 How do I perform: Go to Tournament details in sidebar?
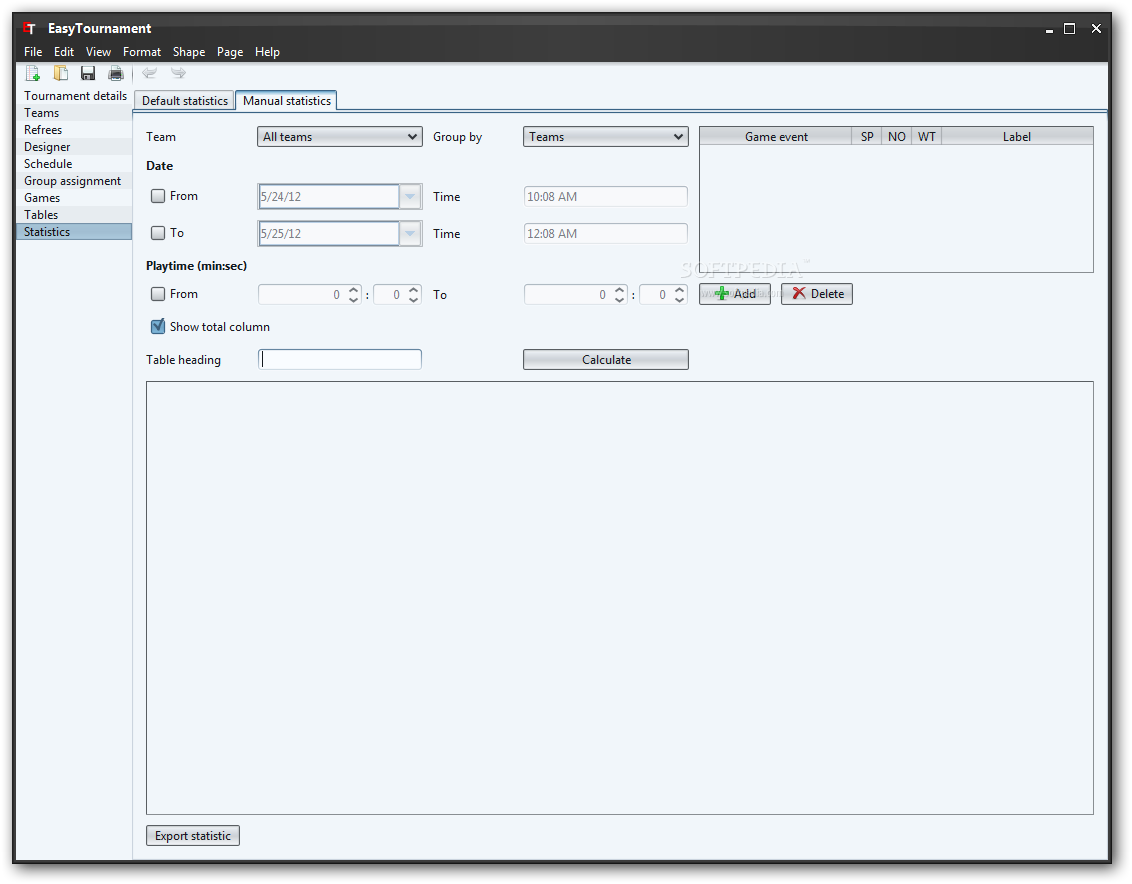tap(74, 96)
